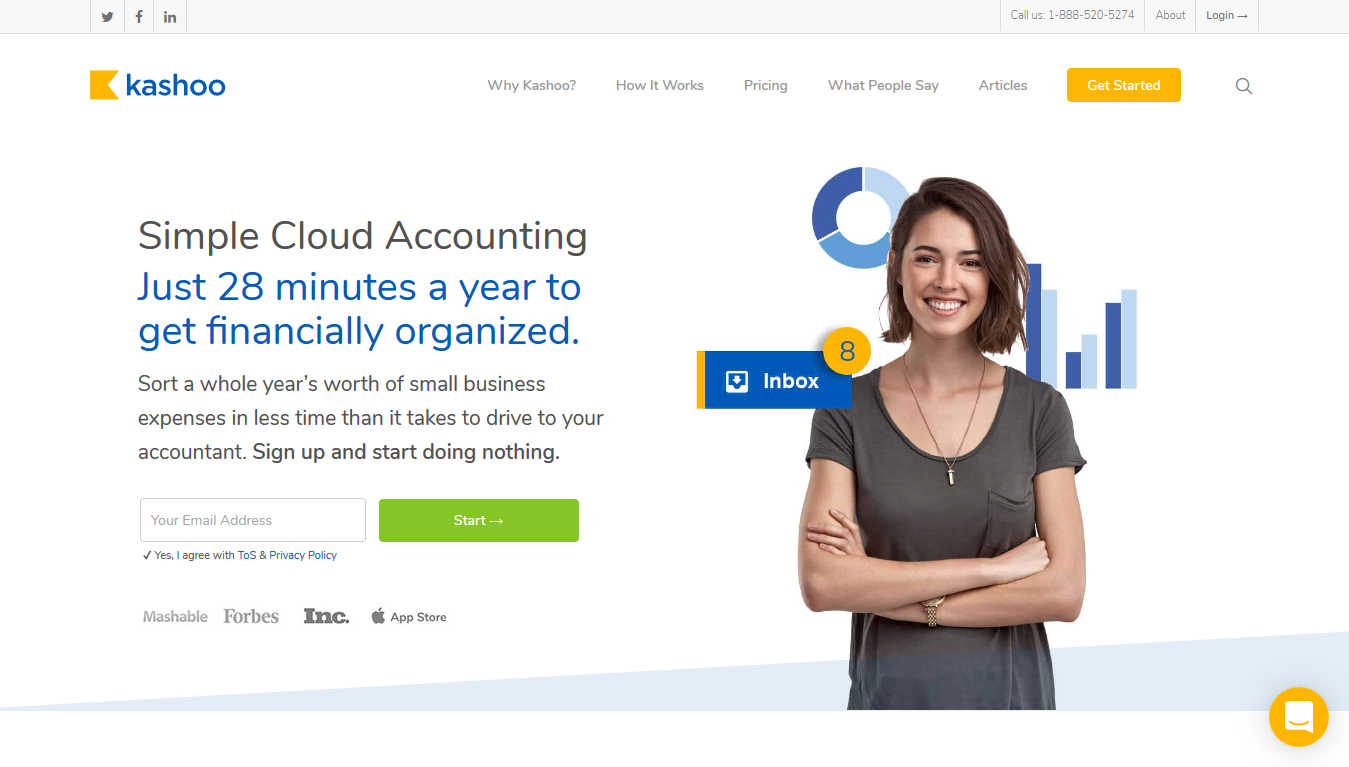This screenshot has width=1349, height=767.
Task: Click the App Store apple logo
Action: click(378, 616)
